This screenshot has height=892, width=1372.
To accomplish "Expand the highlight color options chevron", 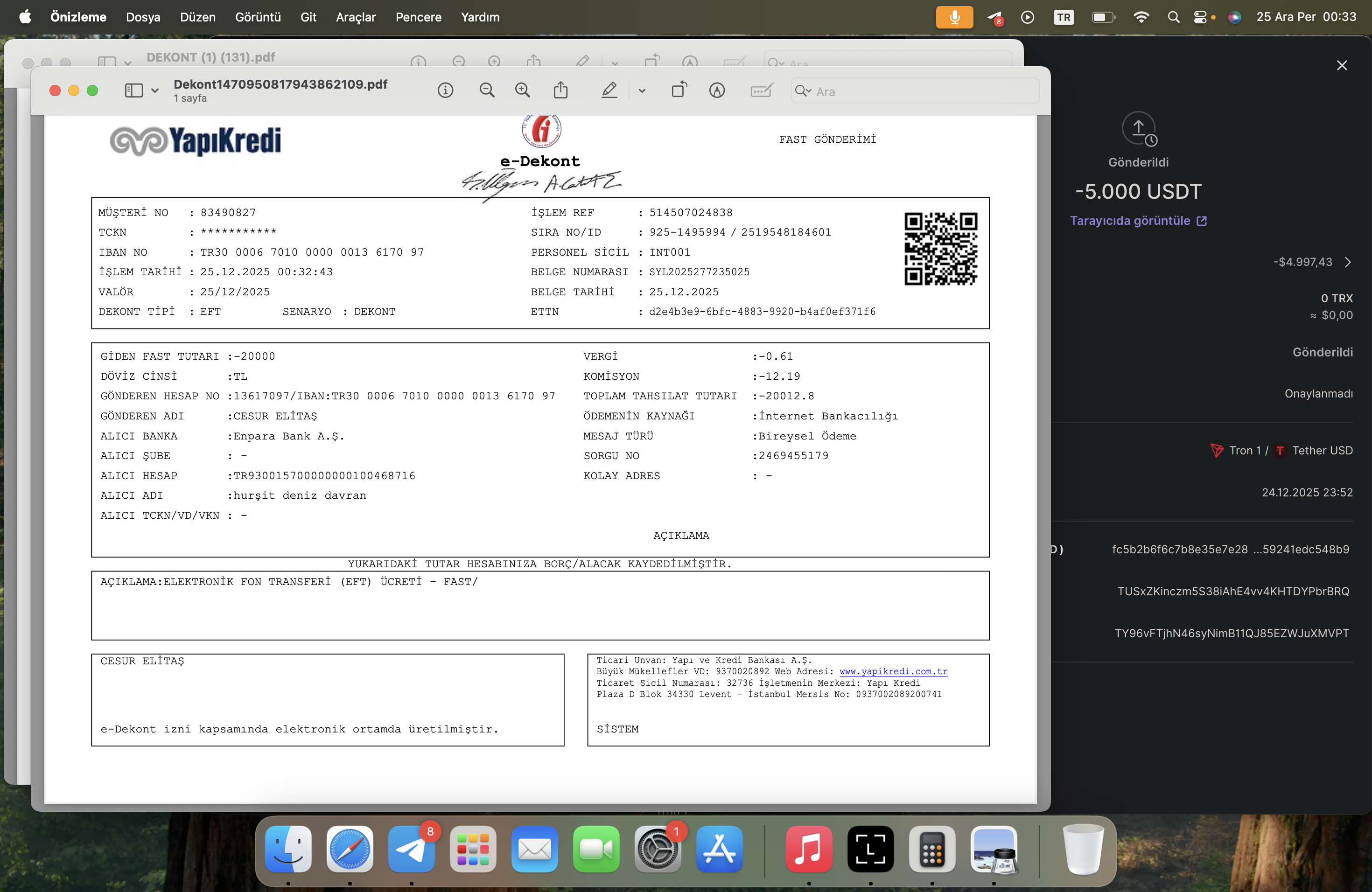I will click(x=642, y=91).
